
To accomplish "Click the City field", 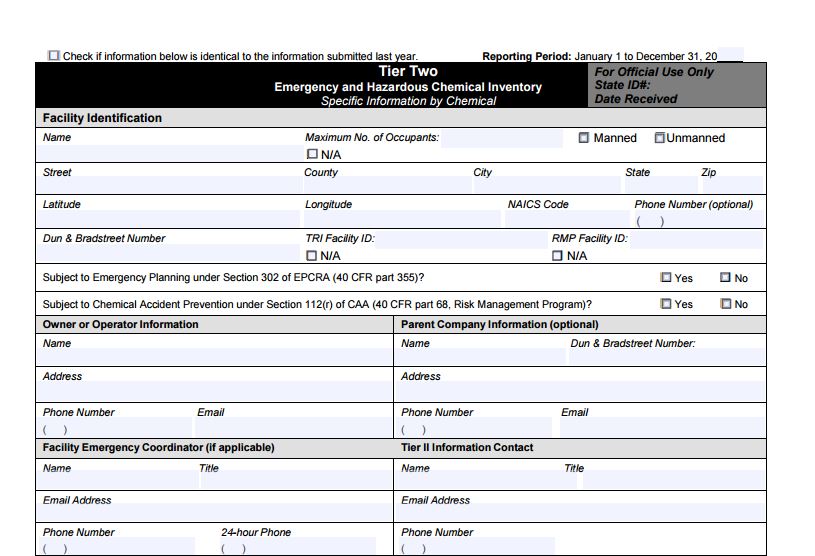I will tap(547, 184).
